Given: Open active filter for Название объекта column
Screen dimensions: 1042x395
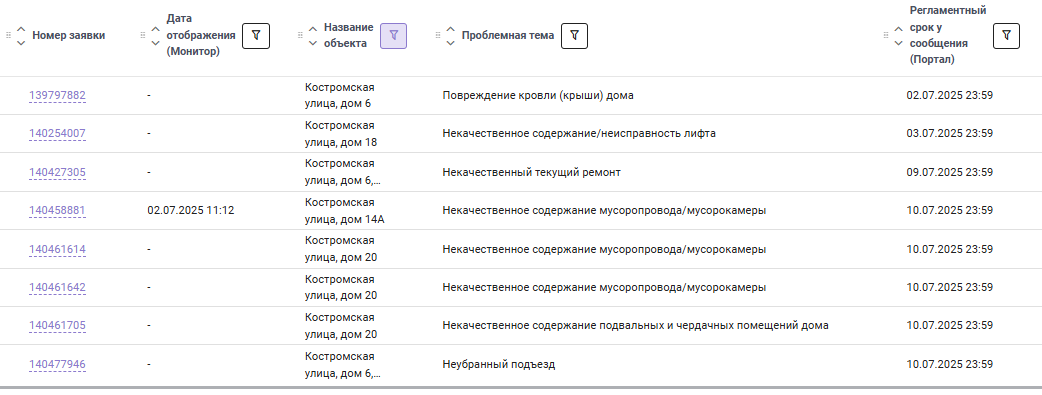Looking at the screenshot, I should [x=393, y=35].
